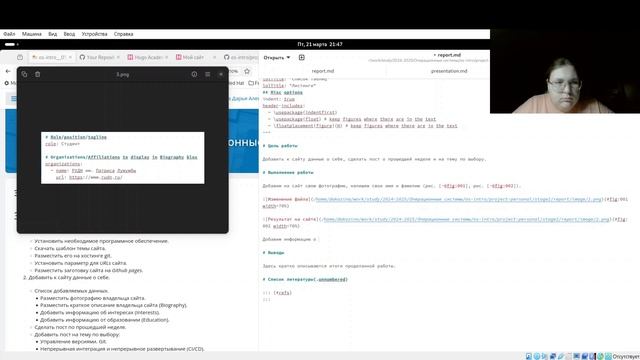Close the os-intro browser tab
Screen dimensions: 640x360
pyautogui.click(x=70, y=58)
